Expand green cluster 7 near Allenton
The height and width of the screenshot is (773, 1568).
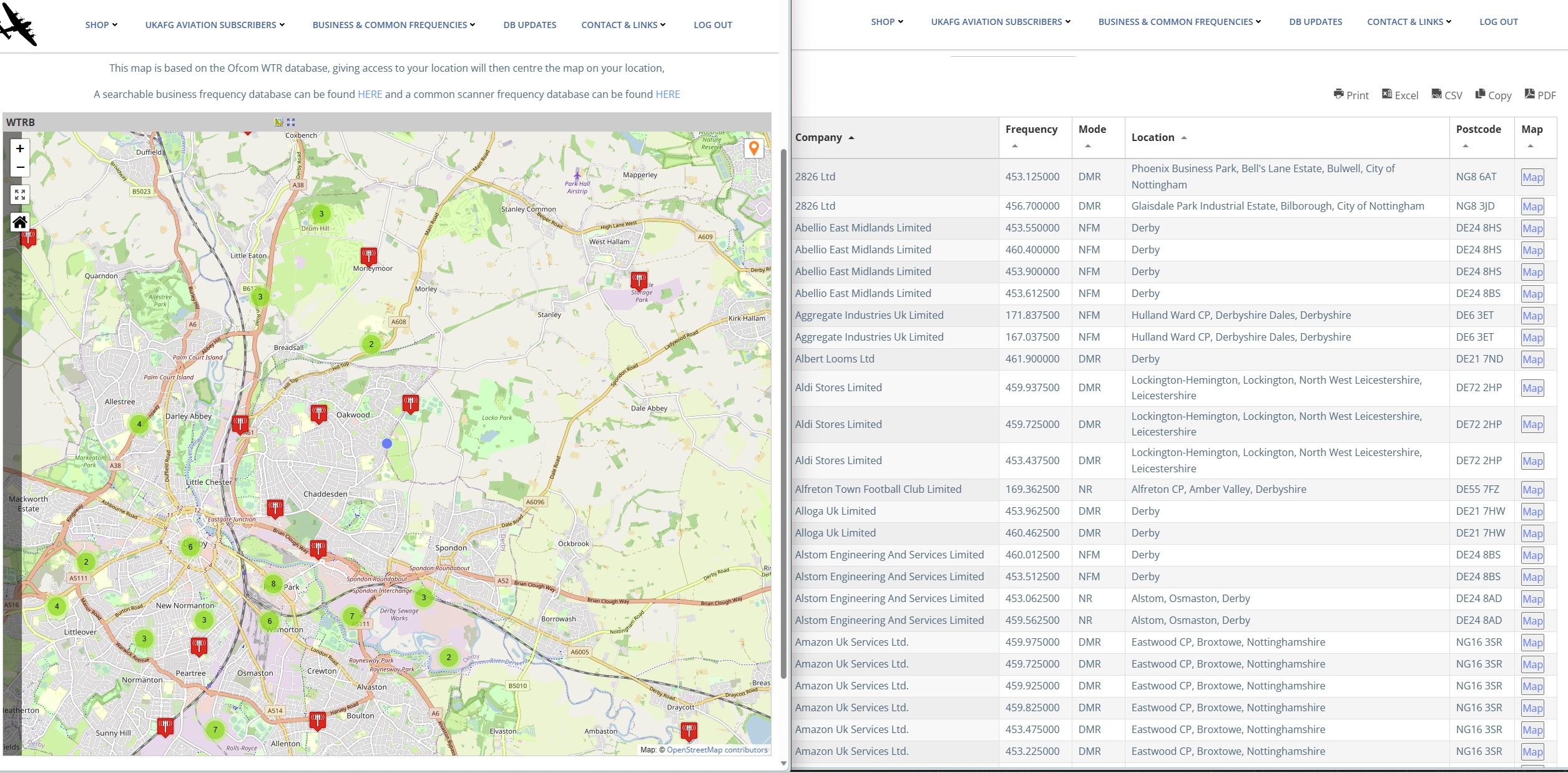[x=215, y=729]
